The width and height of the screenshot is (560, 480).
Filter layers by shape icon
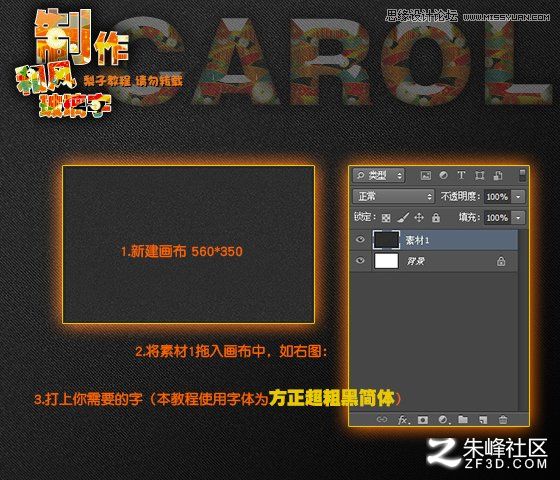pyautogui.click(x=480, y=175)
